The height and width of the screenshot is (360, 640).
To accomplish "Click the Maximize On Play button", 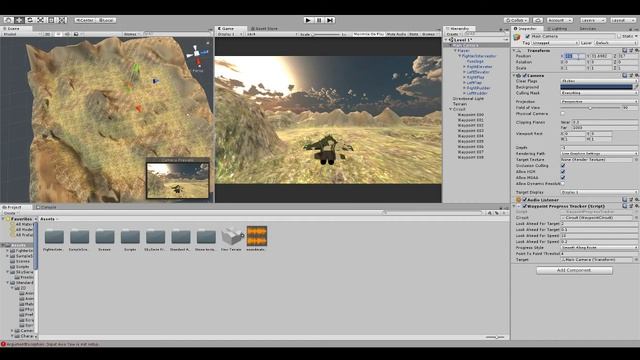I will 369,34.
